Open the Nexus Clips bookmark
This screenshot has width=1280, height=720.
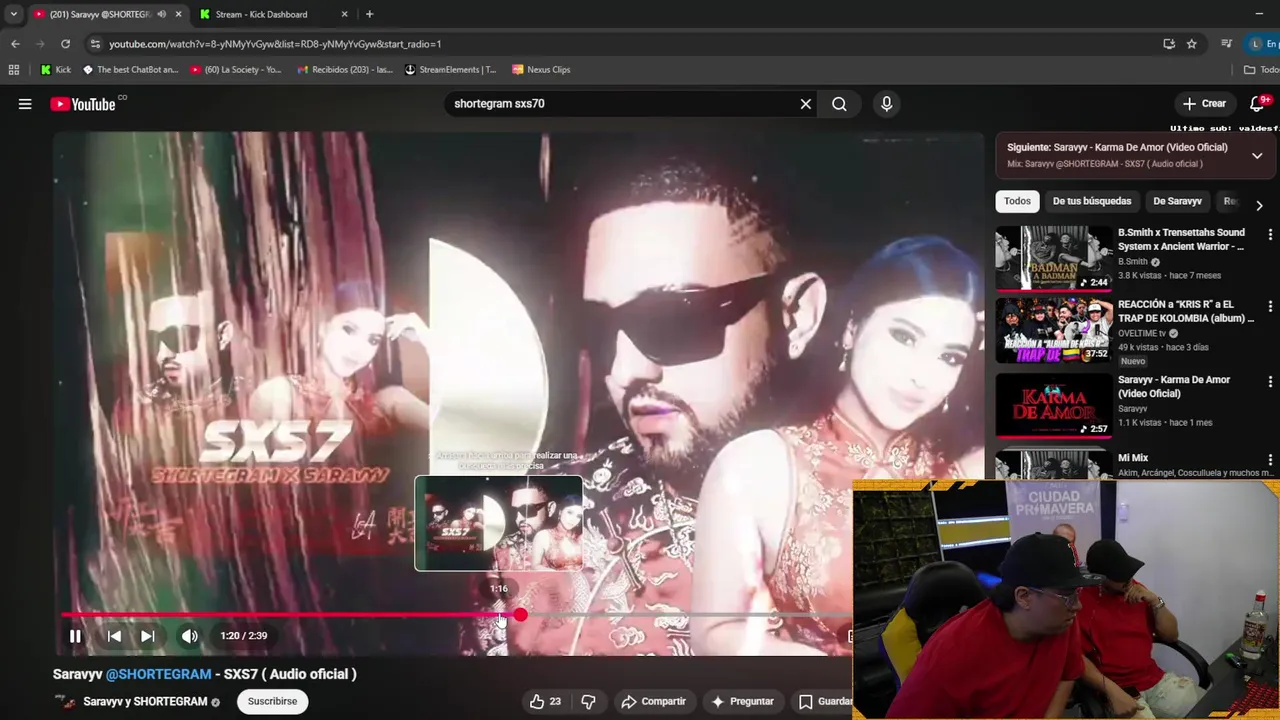541,70
